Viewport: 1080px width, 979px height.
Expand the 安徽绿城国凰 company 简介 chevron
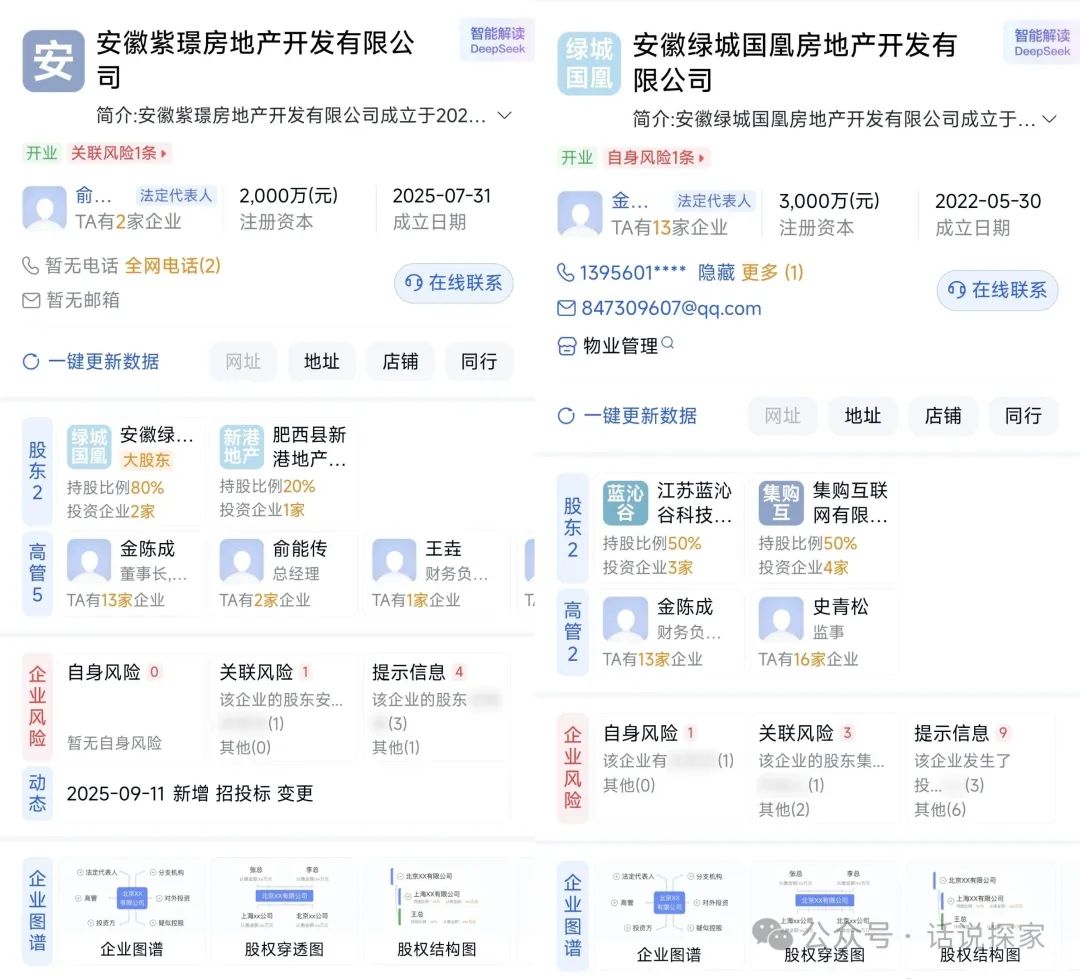pyautogui.click(x=1050, y=119)
